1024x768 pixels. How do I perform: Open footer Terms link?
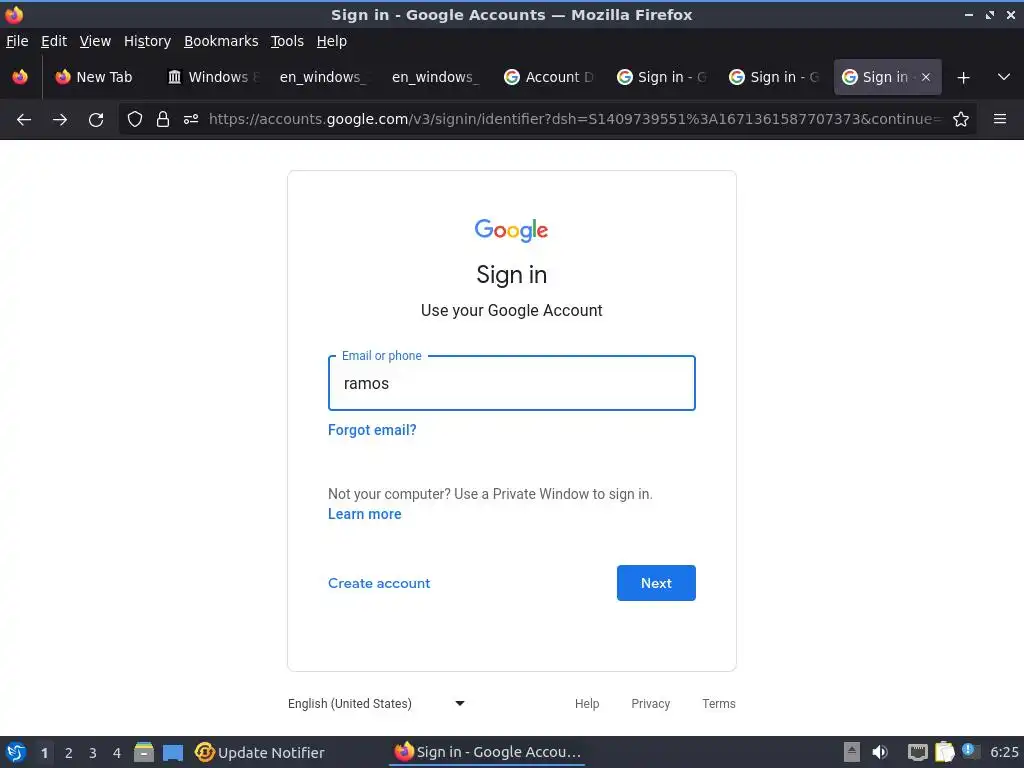coord(718,703)
